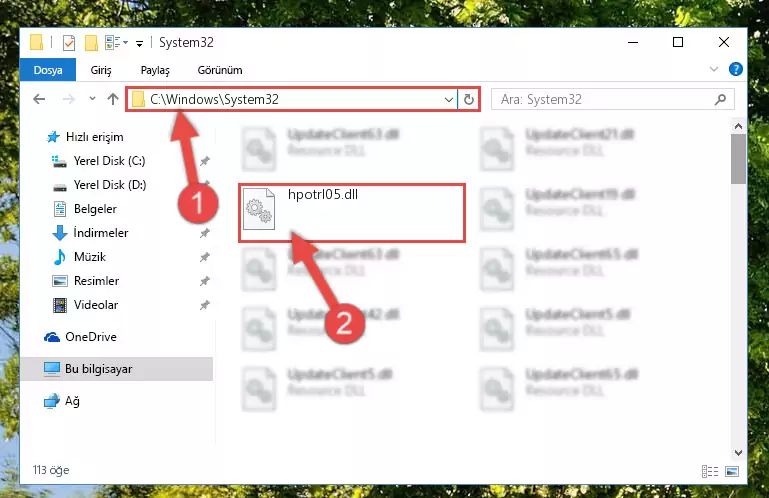Switch to large icons view button

(x=732, y=472)
